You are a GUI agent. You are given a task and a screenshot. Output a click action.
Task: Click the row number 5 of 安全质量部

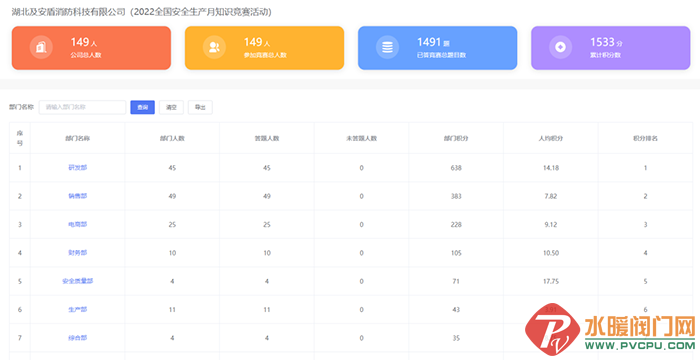point(20,281)
